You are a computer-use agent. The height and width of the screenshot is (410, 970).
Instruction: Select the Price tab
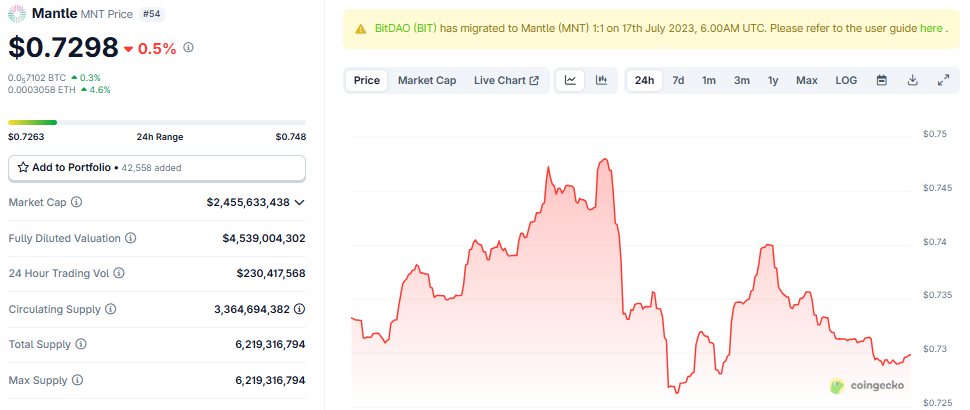[367, 80]
